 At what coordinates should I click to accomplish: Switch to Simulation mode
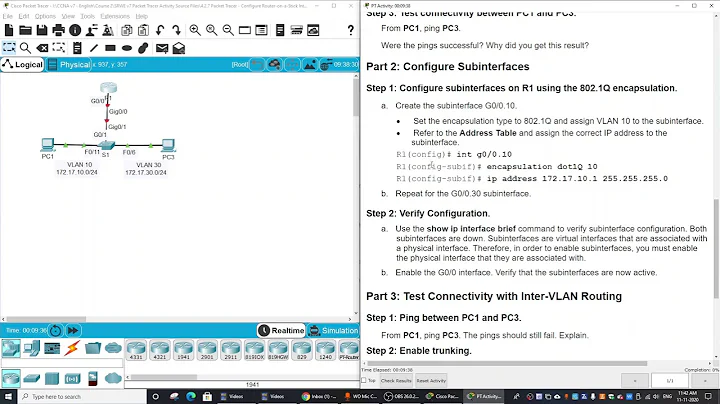333,330
